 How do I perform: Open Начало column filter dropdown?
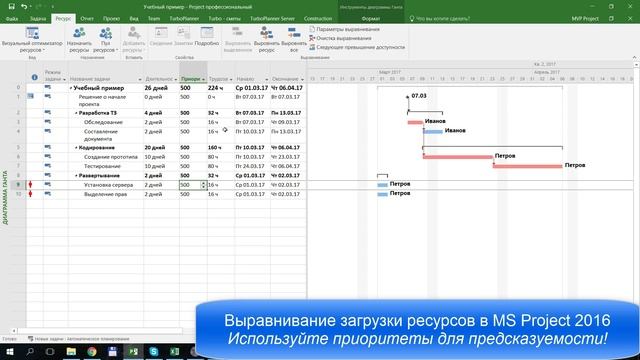coord(267,79)
